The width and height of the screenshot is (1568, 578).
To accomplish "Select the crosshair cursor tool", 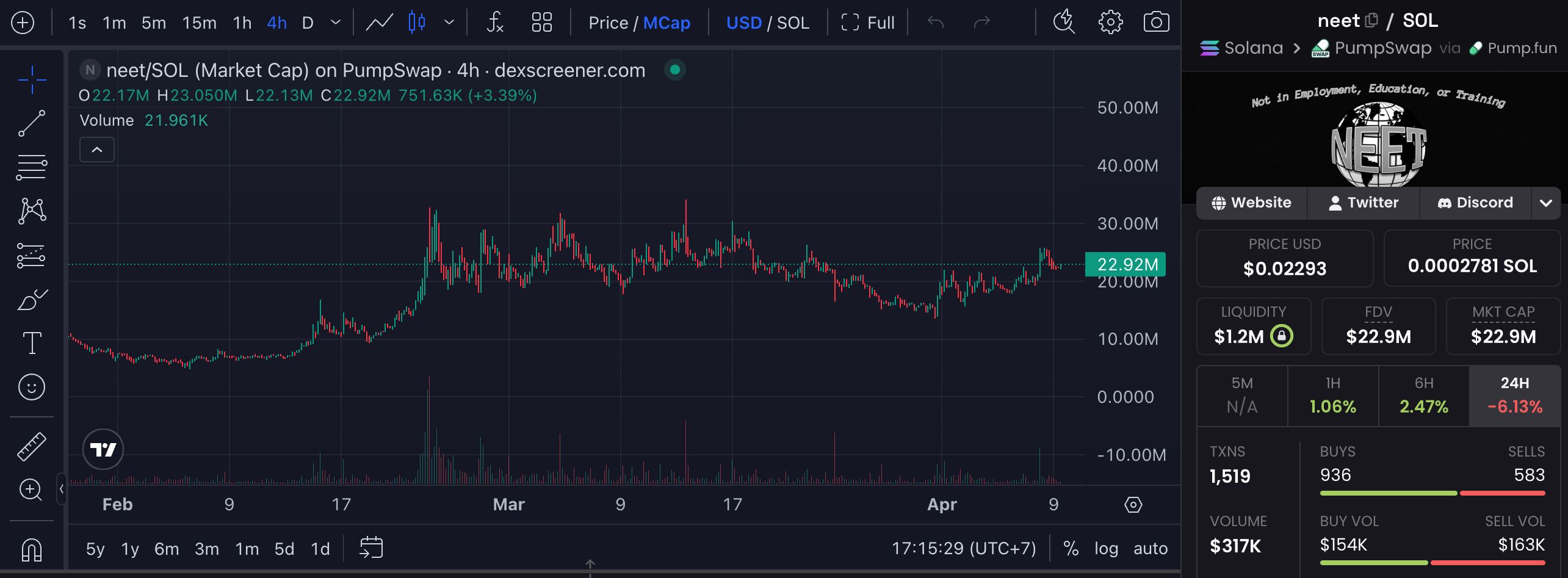I will (x=32, y=80).
